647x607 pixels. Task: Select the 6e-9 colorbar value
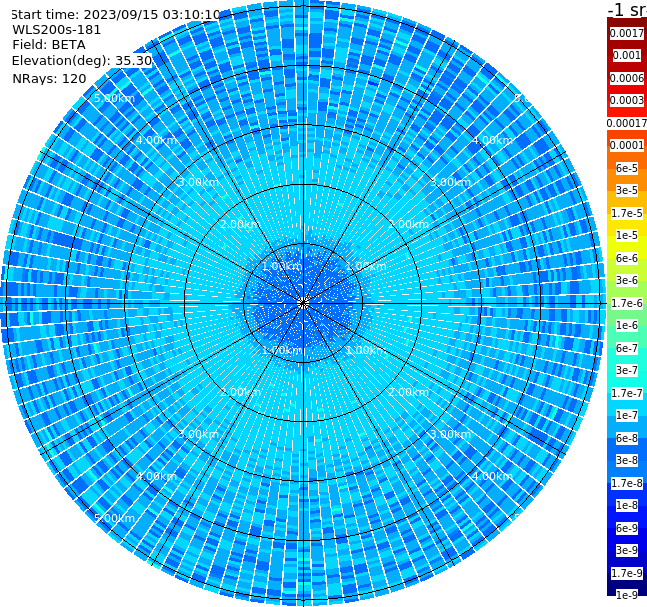(x=627, y=528)
